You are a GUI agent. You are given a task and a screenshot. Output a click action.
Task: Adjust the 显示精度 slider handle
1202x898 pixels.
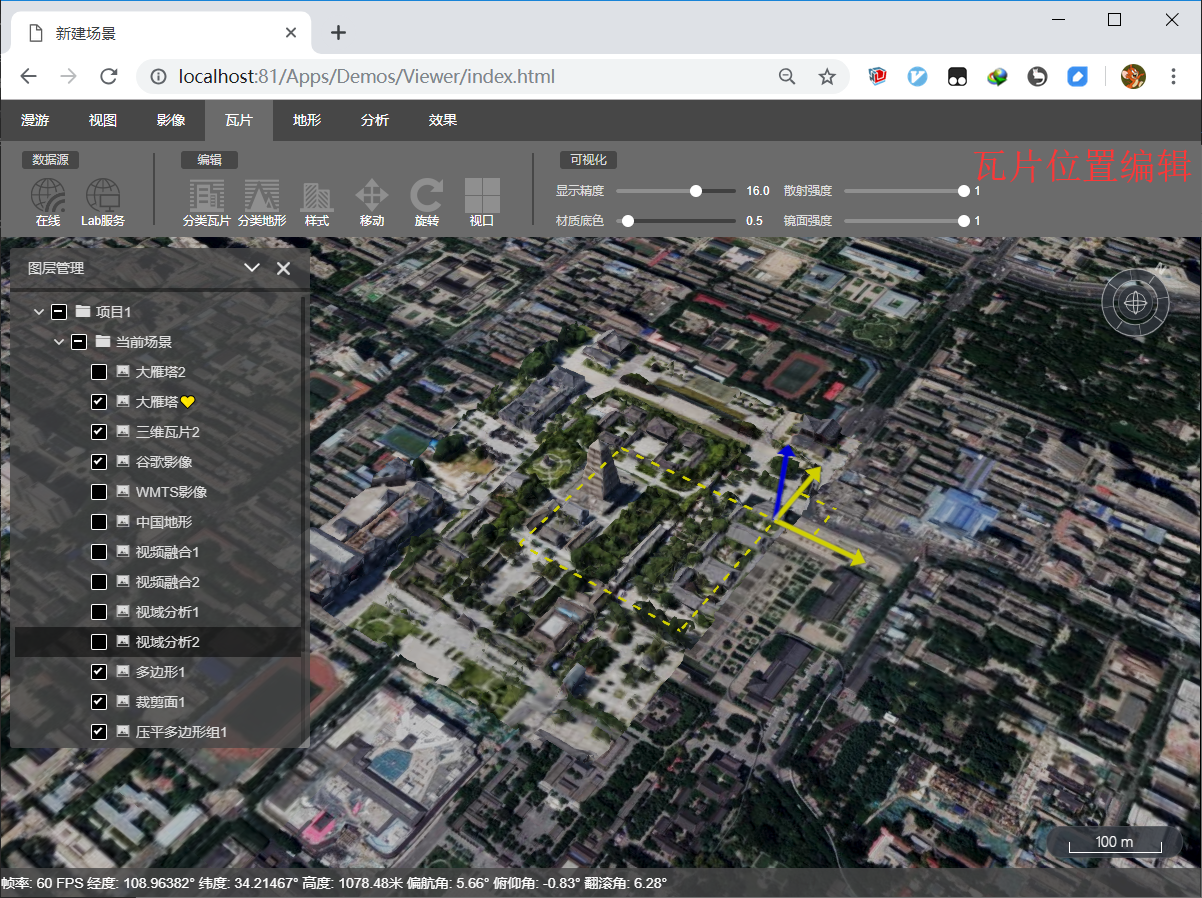pos(696,191)
